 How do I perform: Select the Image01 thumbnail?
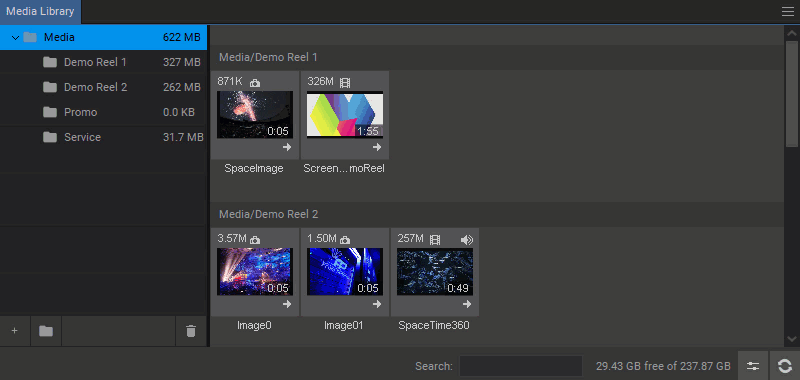tap(345, 272)
